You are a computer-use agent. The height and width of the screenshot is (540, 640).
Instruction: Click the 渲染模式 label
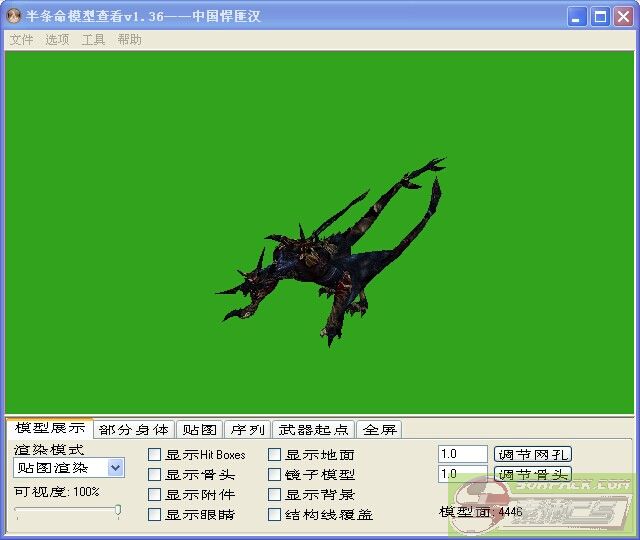click(49, 449)
